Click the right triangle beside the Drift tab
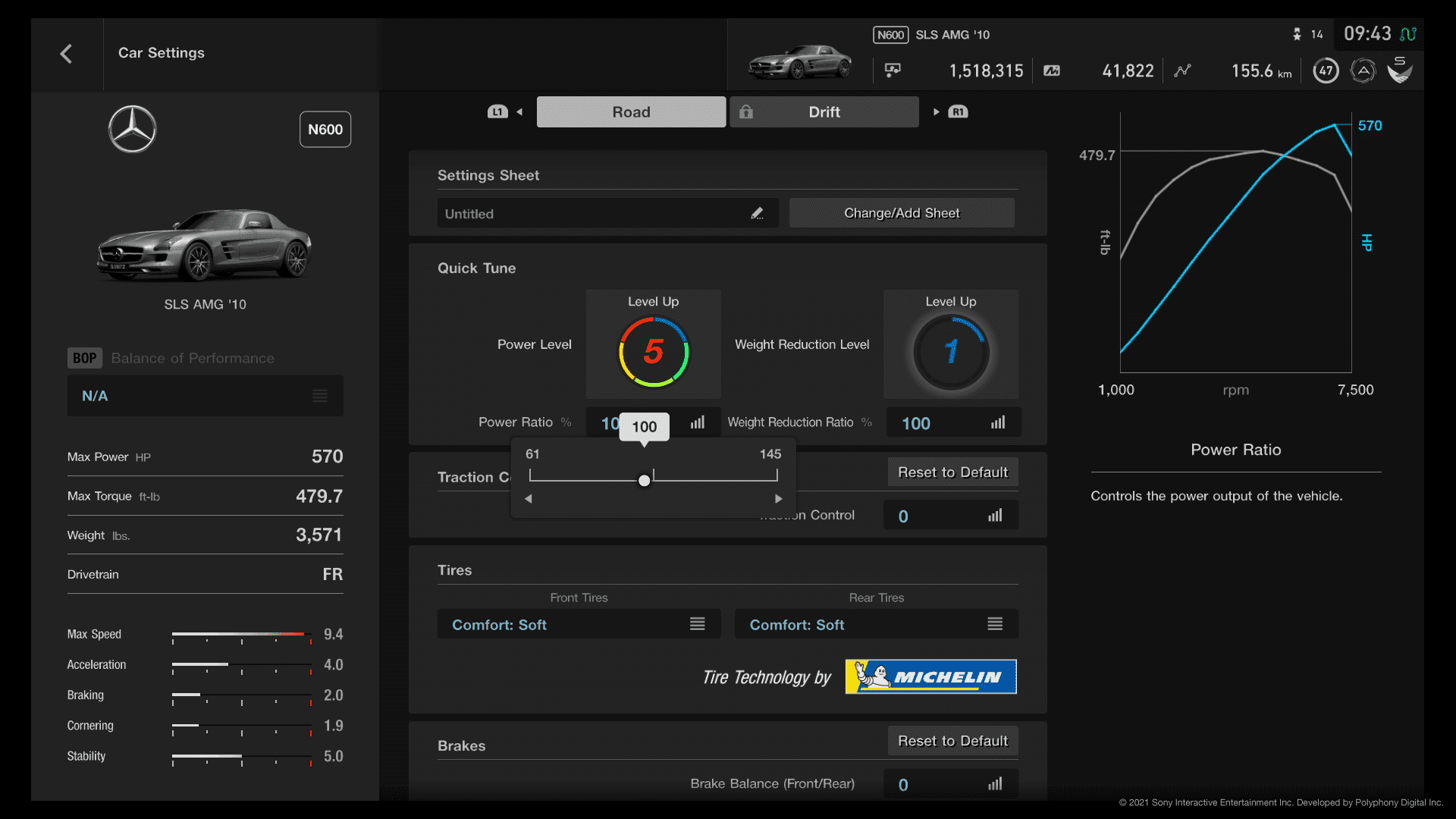Image resolution: width=1456 pixels, height=819 pixels. (936, 112)
